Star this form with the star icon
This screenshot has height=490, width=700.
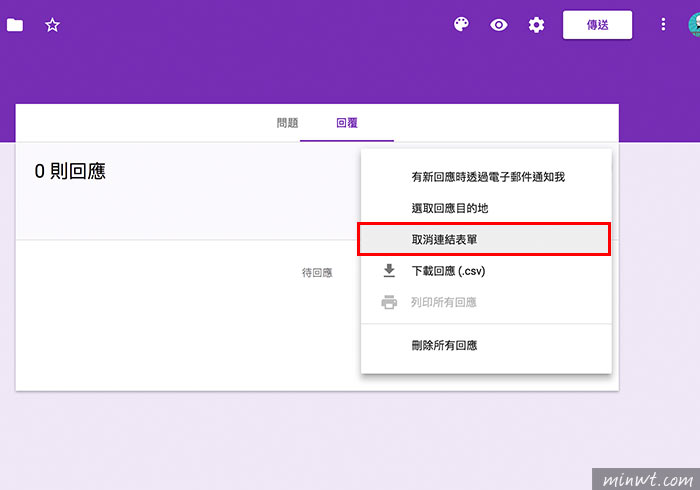52,25
